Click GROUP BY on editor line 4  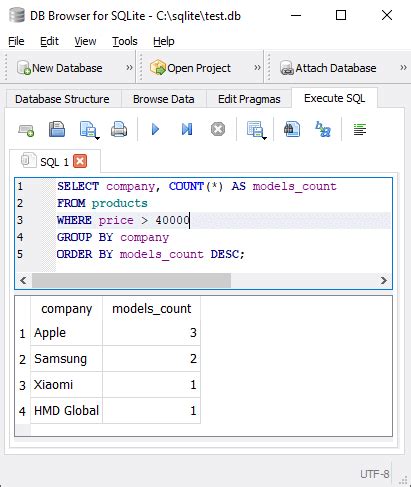(x=85, y=237)
